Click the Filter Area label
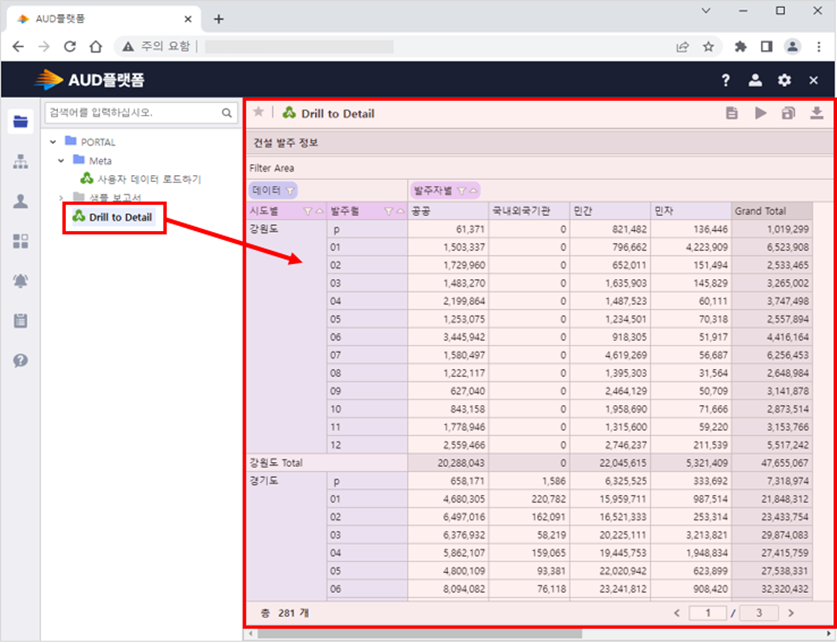The image size is (837, 643). (272, 168)
